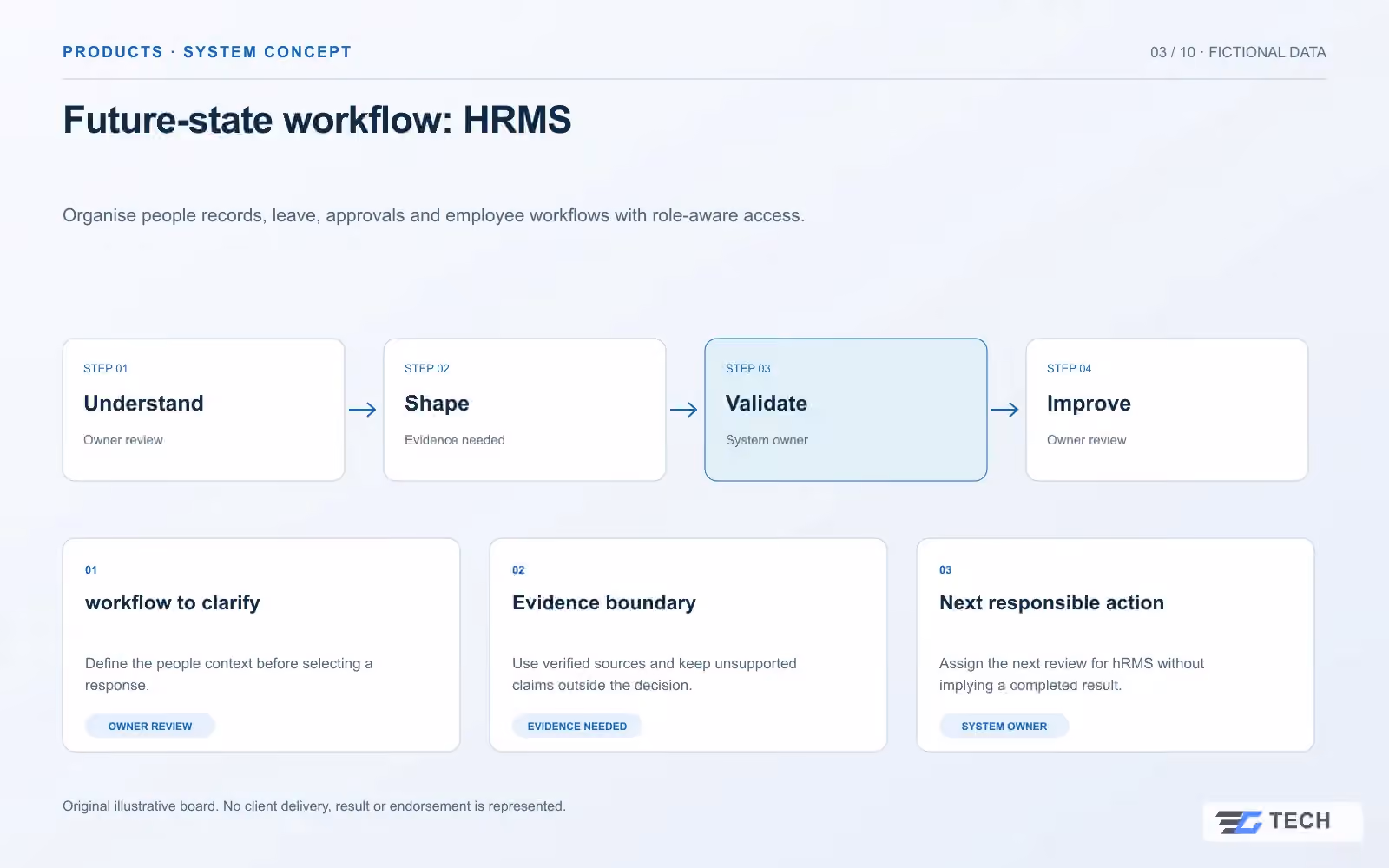The height and width of the screenshot is (868, 1389).
Task: Click the arrow between Shape and Validate
Action: pos(684,410)
